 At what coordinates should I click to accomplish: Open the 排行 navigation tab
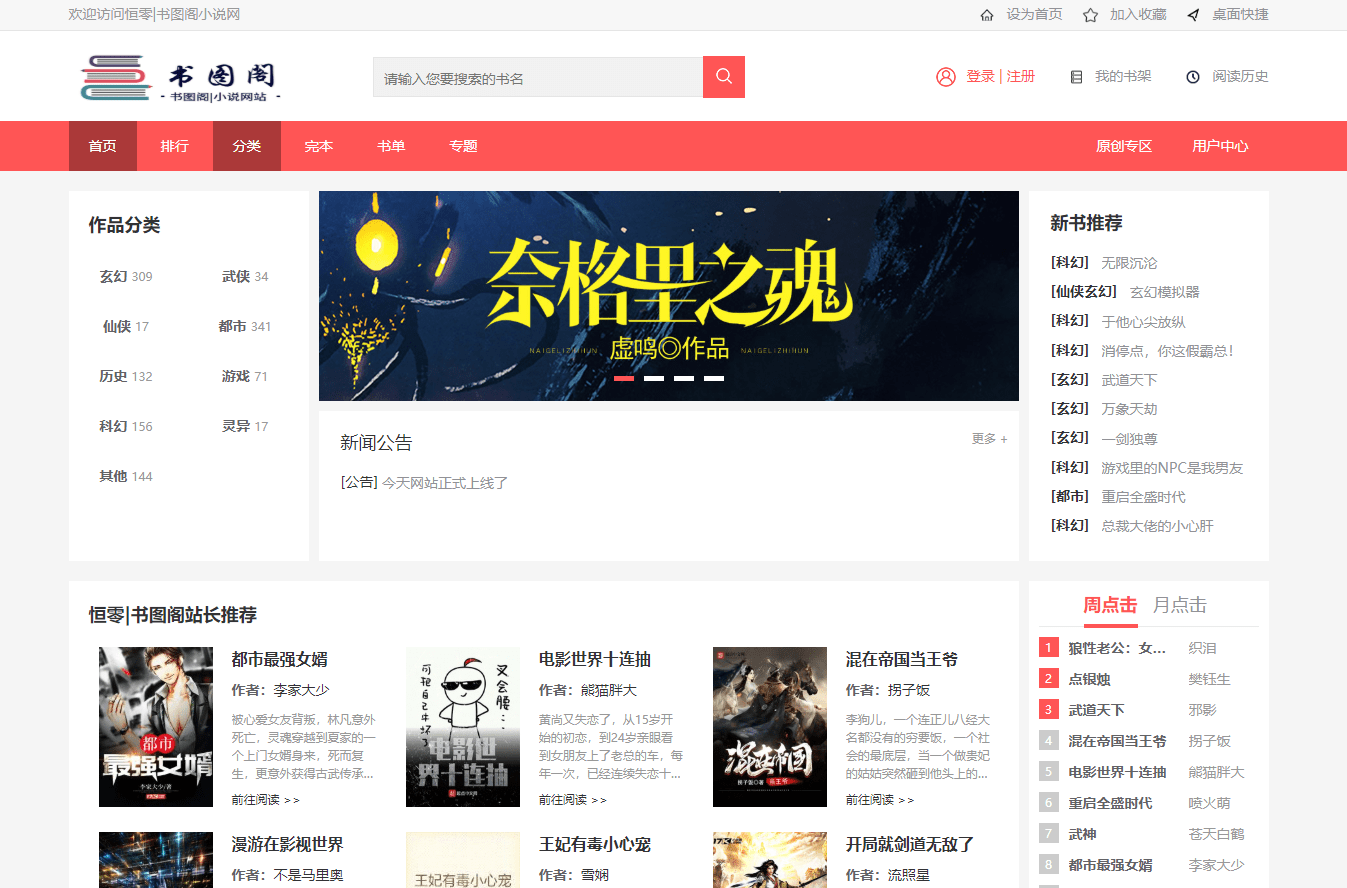click(x=174, y=146)
